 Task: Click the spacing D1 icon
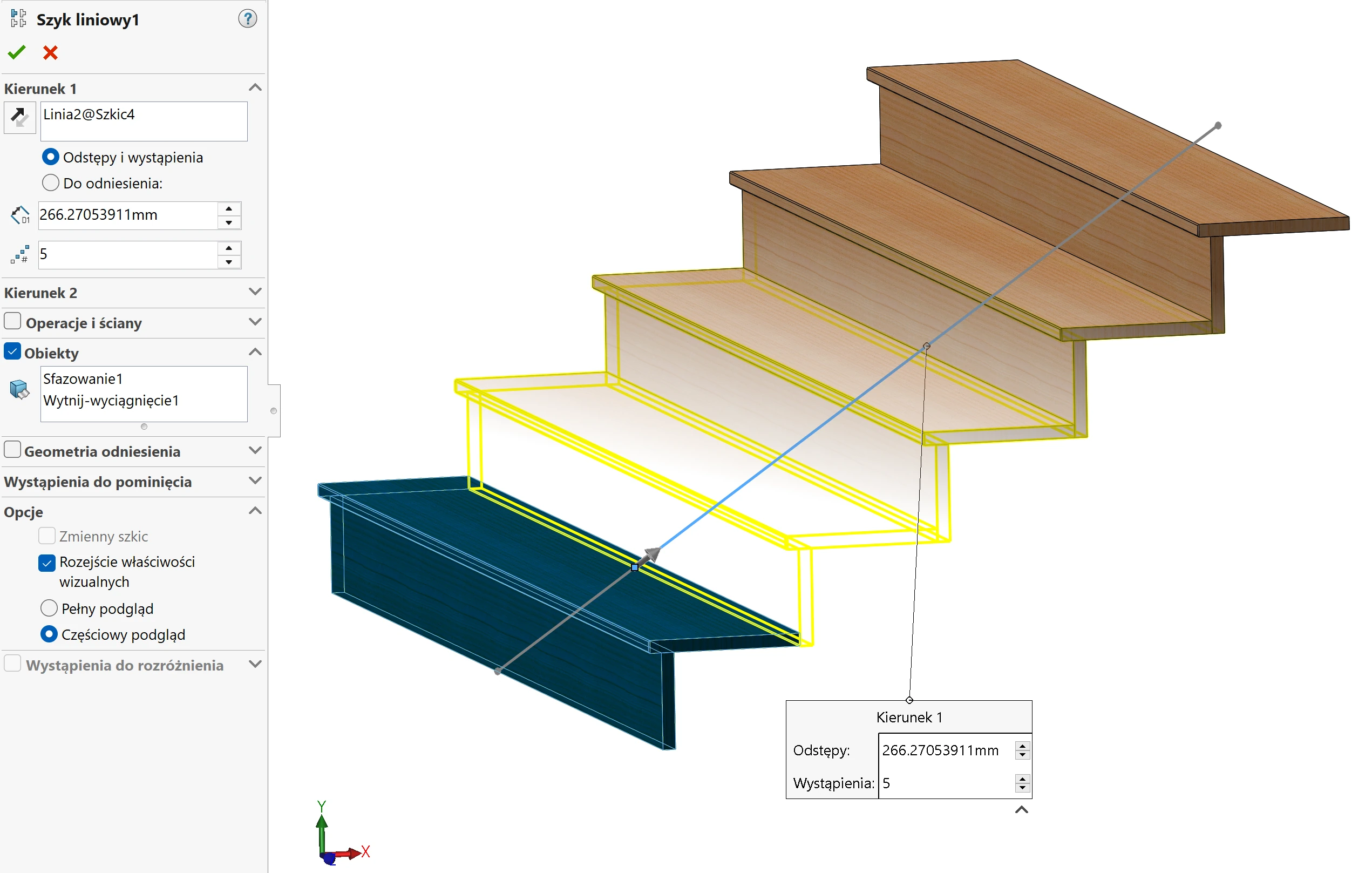[20, 215]
